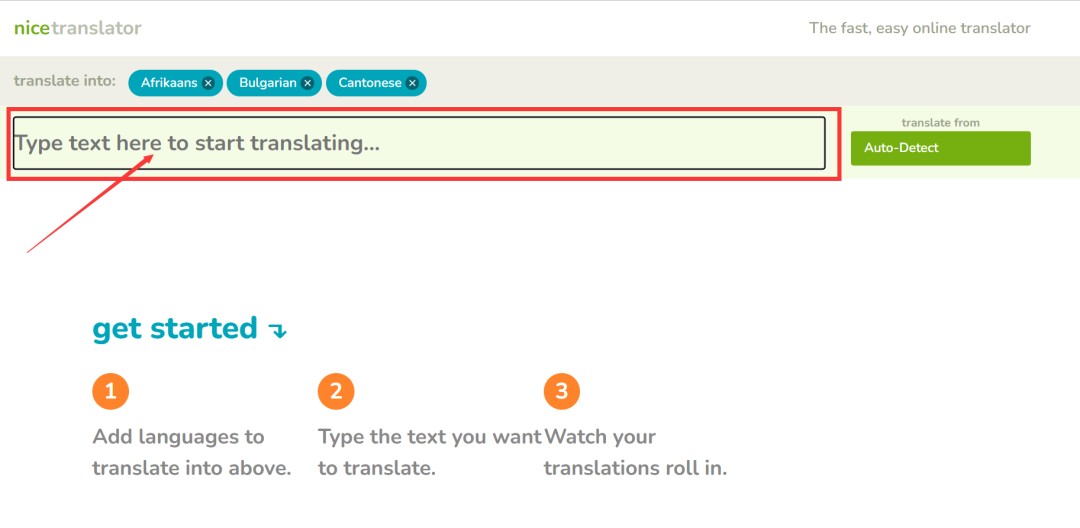Select the Cantonese language chip
The height and width of the screenshot is (528, 1080).
pyautogui.click(x=369, y=83)
